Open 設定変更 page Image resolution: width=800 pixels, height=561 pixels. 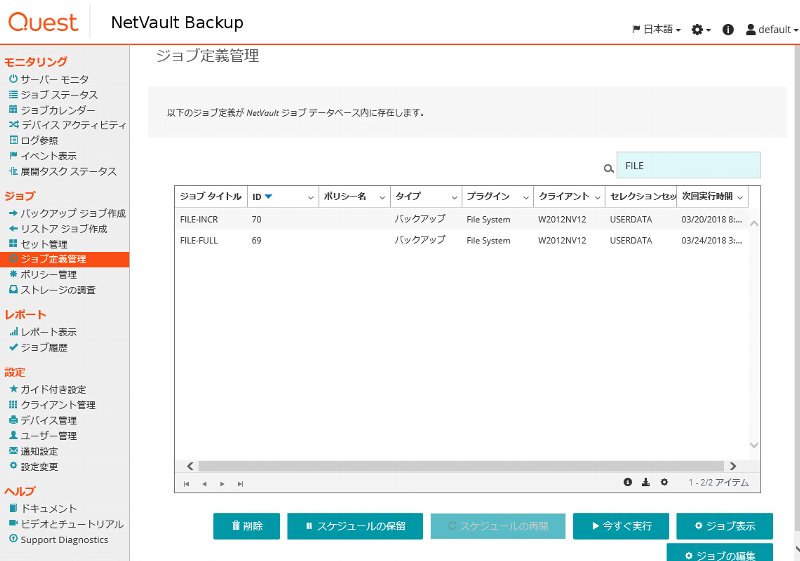tap(34, 466)
